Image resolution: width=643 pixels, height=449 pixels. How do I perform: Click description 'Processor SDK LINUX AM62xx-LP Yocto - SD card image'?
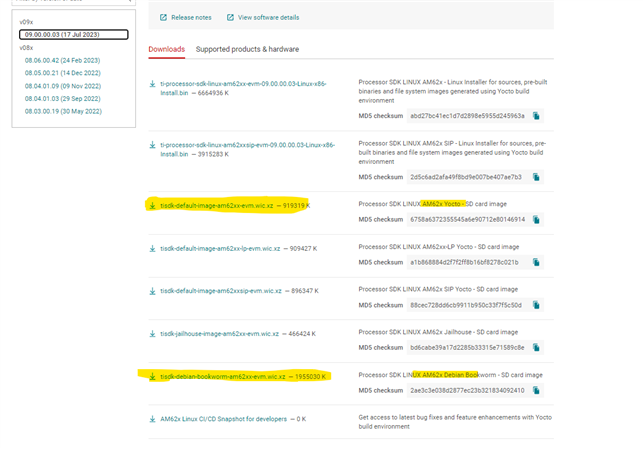(439, 247)
